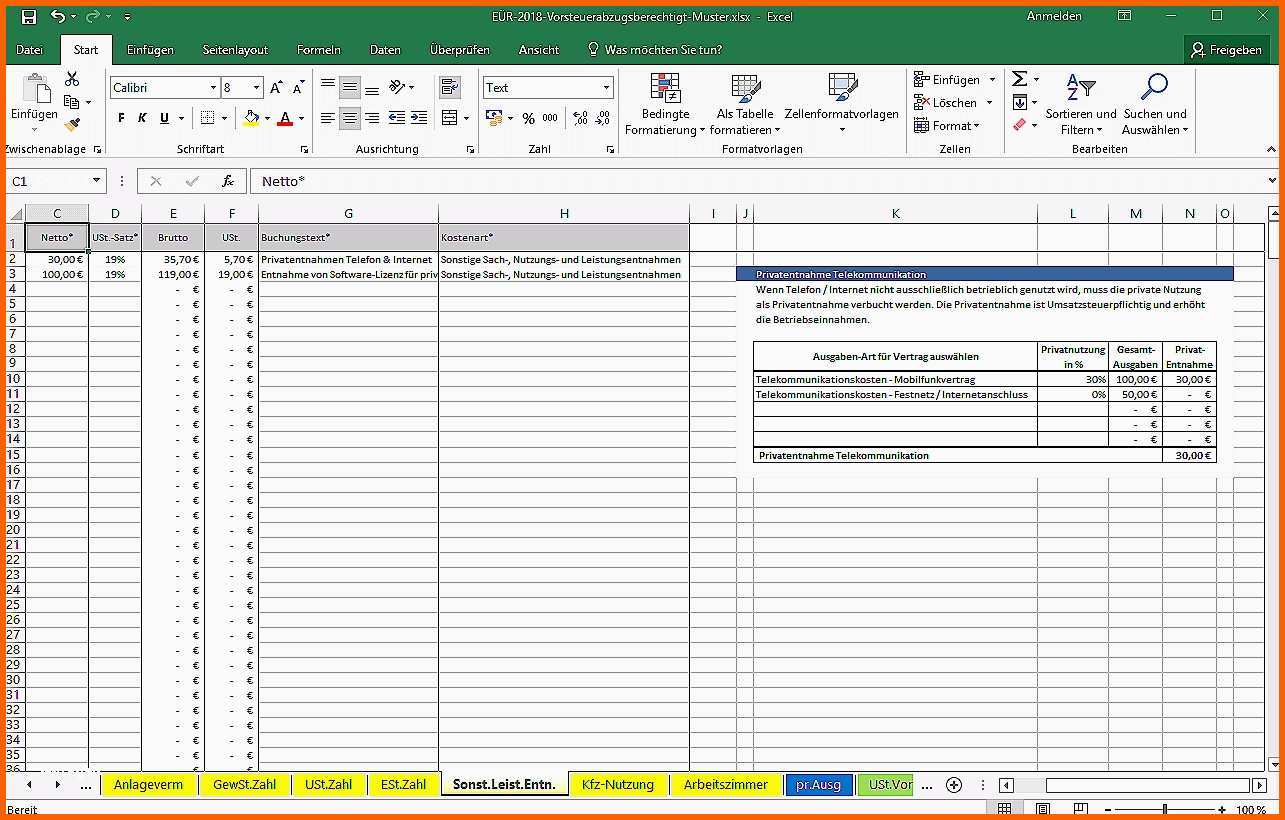Decrease decimal places
The image size is (1285, 820).
click(603, 118)
